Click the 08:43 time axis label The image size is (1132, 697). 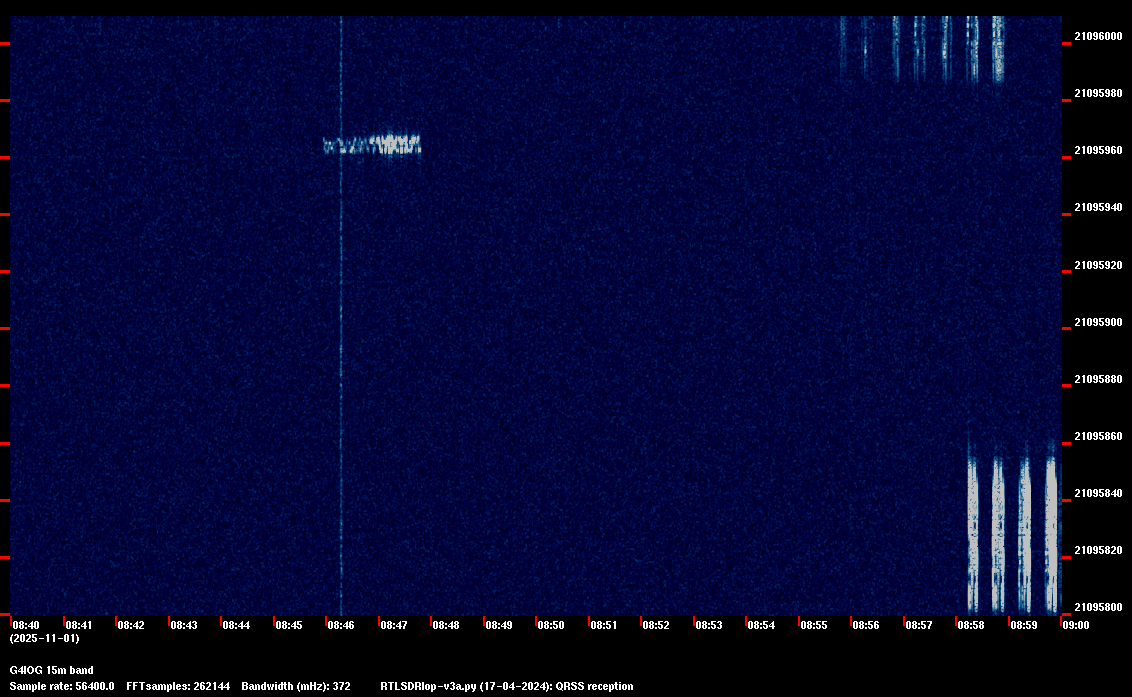tap(183, 625)
